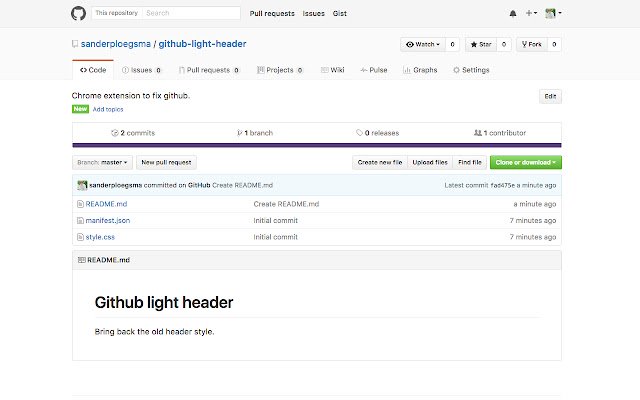Open Initial commit message for manifest.json

[276, 220]
